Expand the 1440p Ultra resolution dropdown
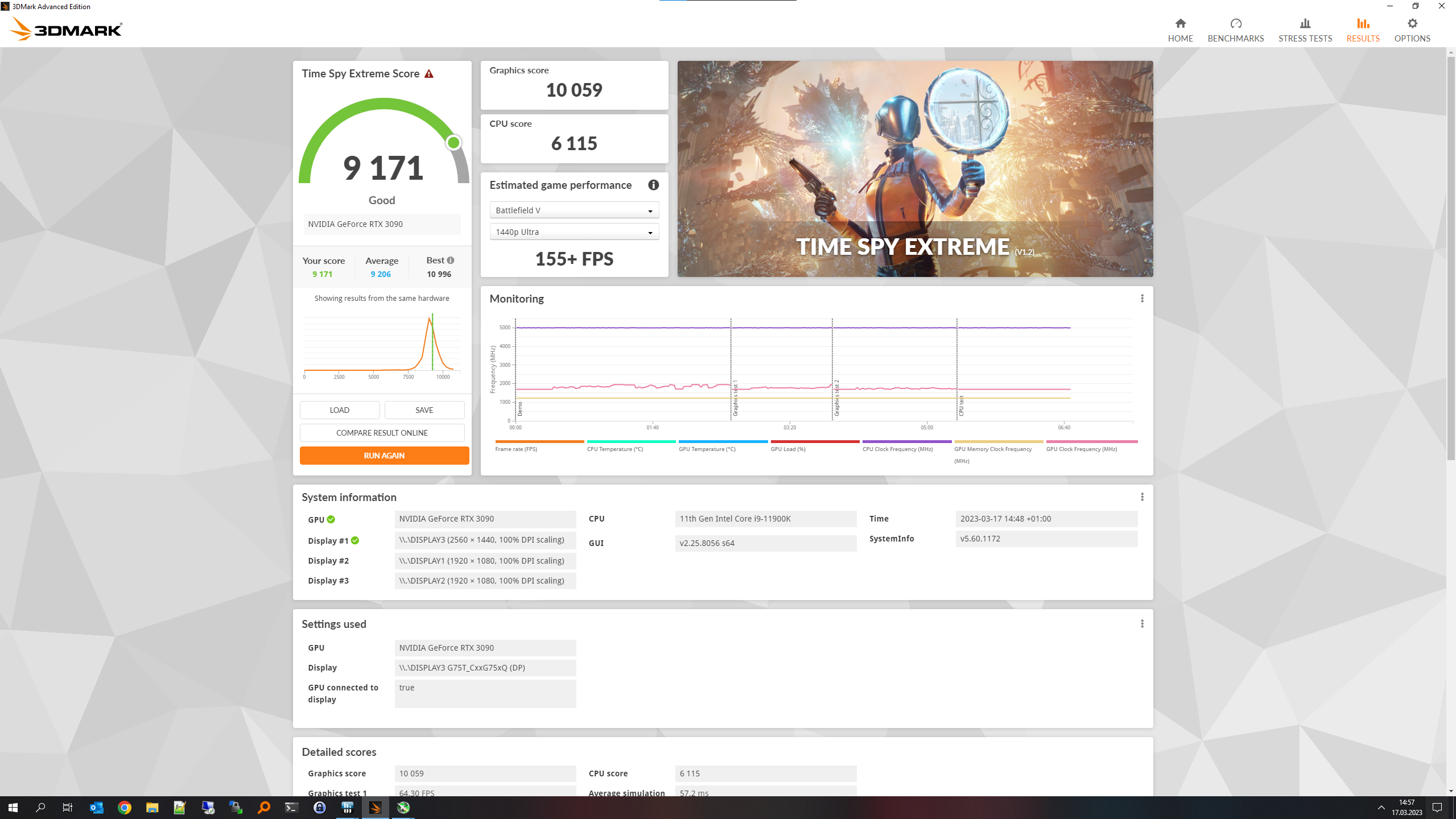1456x819 pixels. point(574,232)
